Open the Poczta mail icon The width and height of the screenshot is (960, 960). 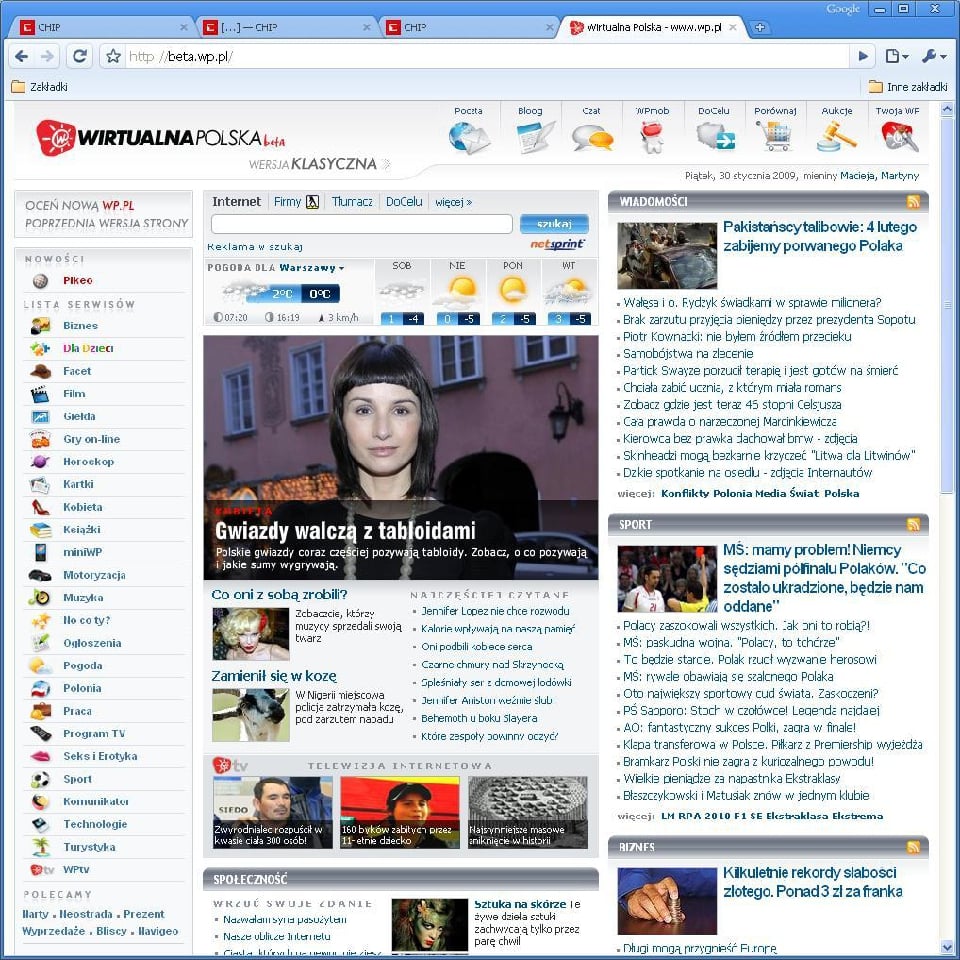468,136
